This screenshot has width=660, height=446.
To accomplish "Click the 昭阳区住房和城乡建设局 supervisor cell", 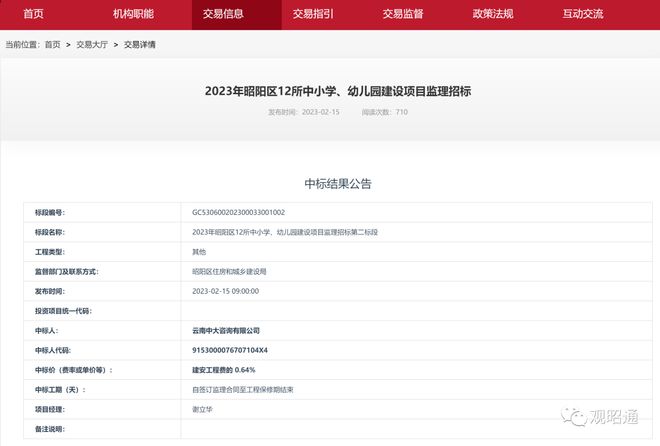I will [229, 271].
